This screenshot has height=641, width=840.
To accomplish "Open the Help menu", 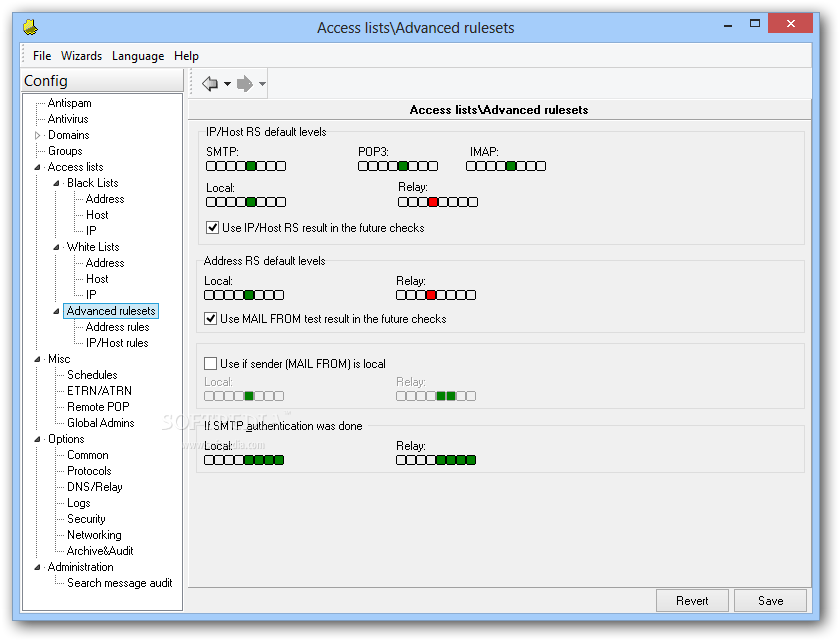I will [186, 56].
